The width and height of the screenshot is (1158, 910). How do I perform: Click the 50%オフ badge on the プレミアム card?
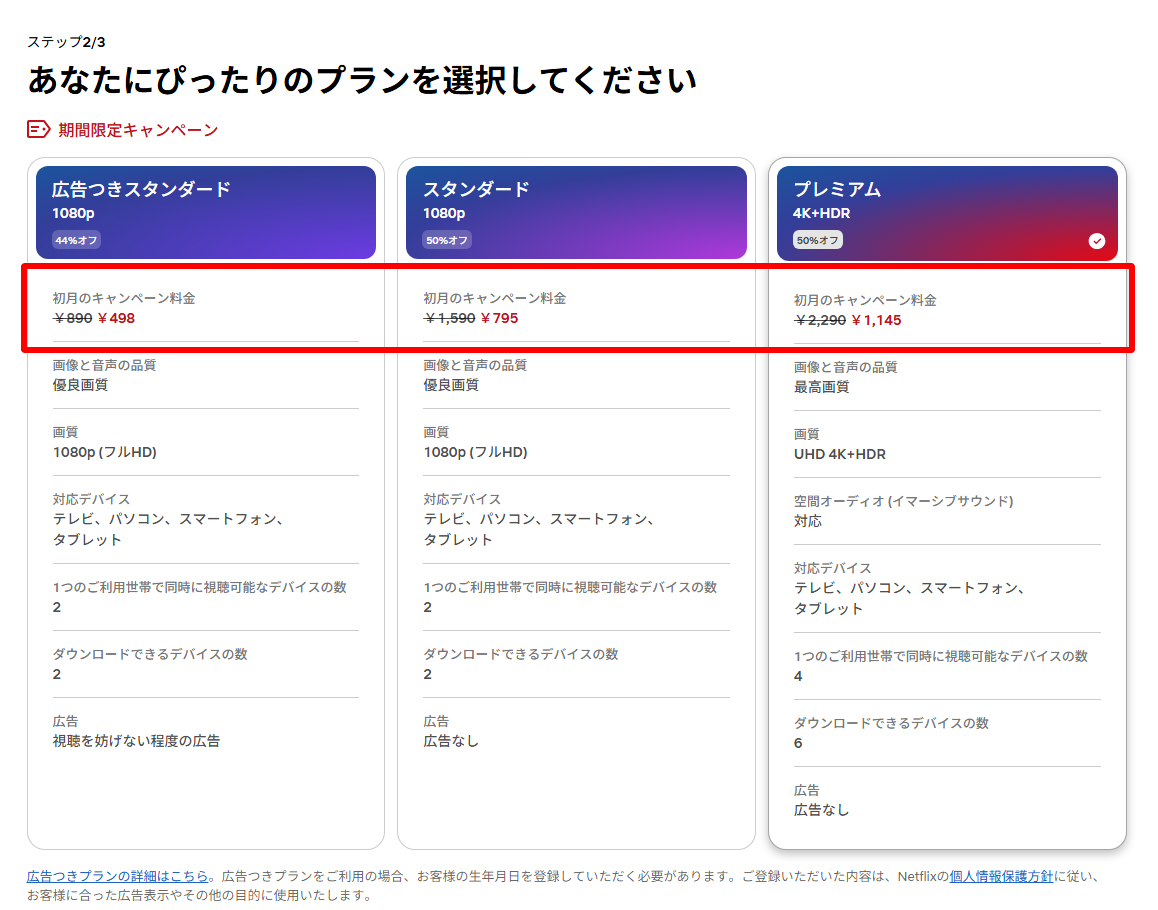[818, 240]
